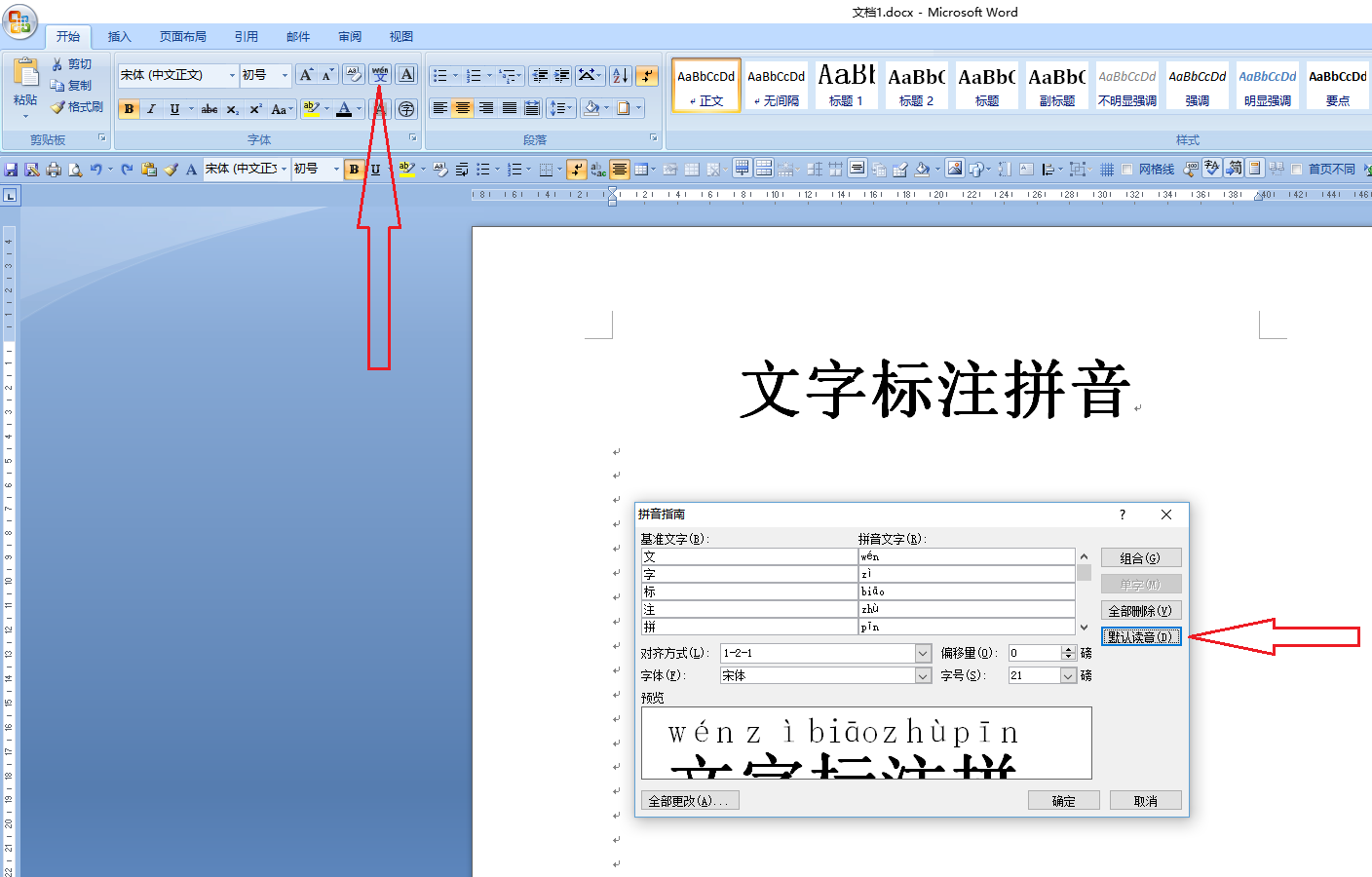Open the 对齐方式 alignment dropdown
The height and width of the screenshot is (877, 1372).
click(x=923, y=653)
